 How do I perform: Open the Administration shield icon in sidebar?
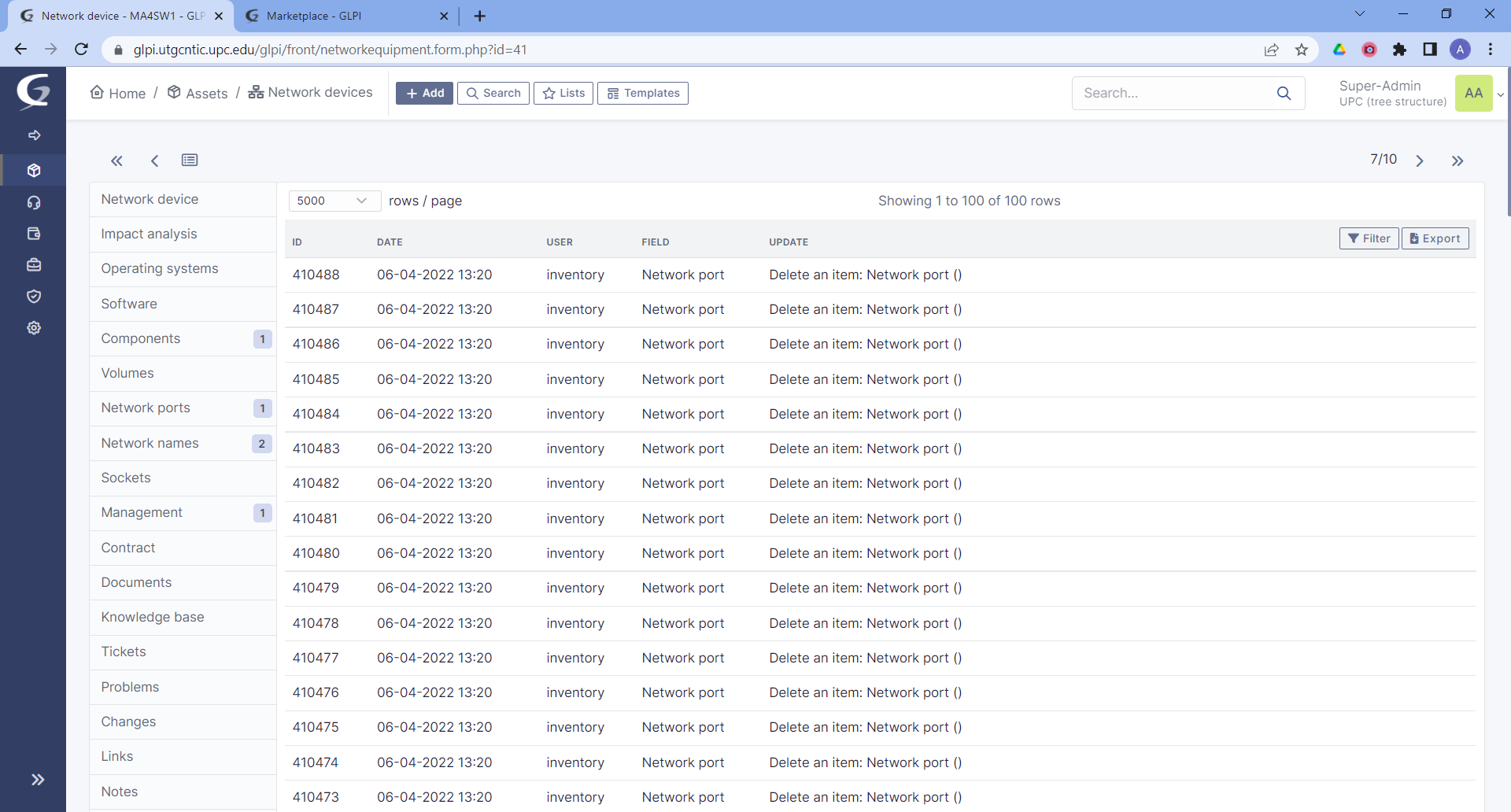[x=34, y=297]
